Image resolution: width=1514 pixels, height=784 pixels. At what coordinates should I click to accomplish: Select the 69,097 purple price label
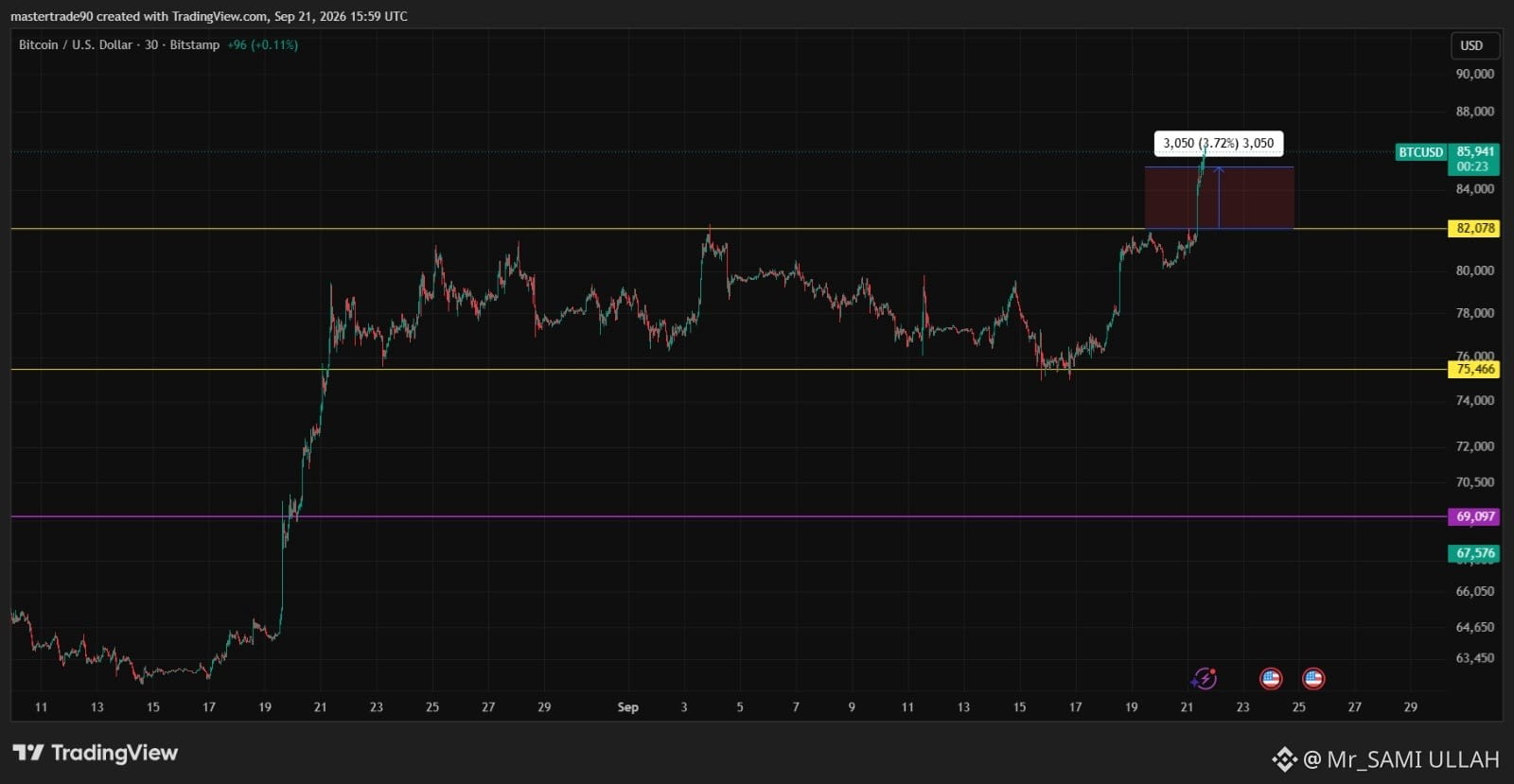tap(1474, 516)
